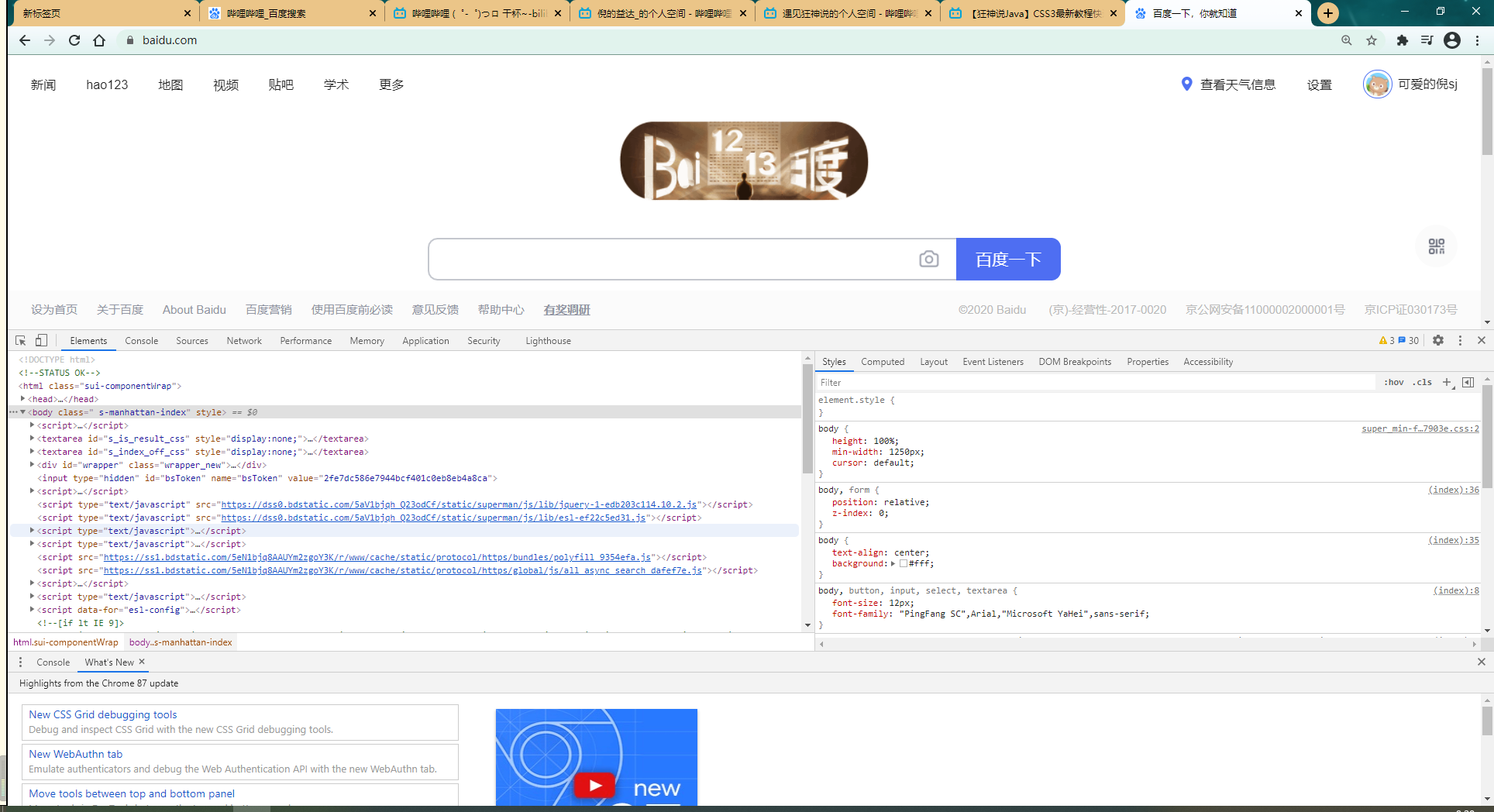This screenshot has width=1494, height=812.
Task: Open the About Baidu footer link
Action: point(194,310)
